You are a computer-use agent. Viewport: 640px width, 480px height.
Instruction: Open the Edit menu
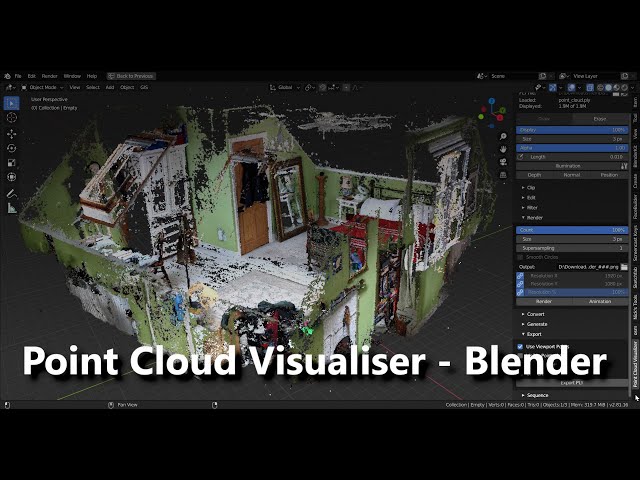[x=31, y=76]
